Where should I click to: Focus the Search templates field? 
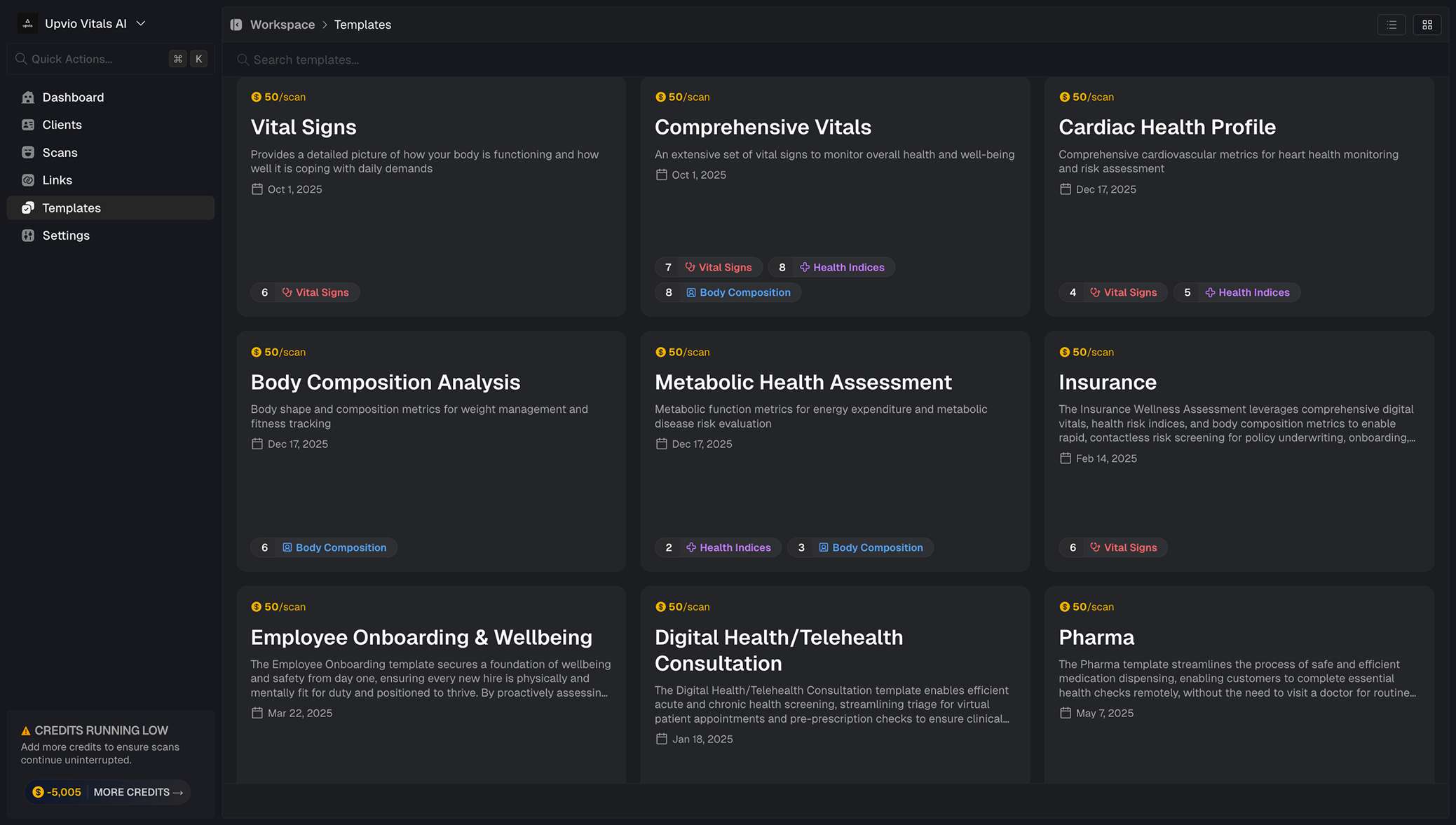[491, 60]
